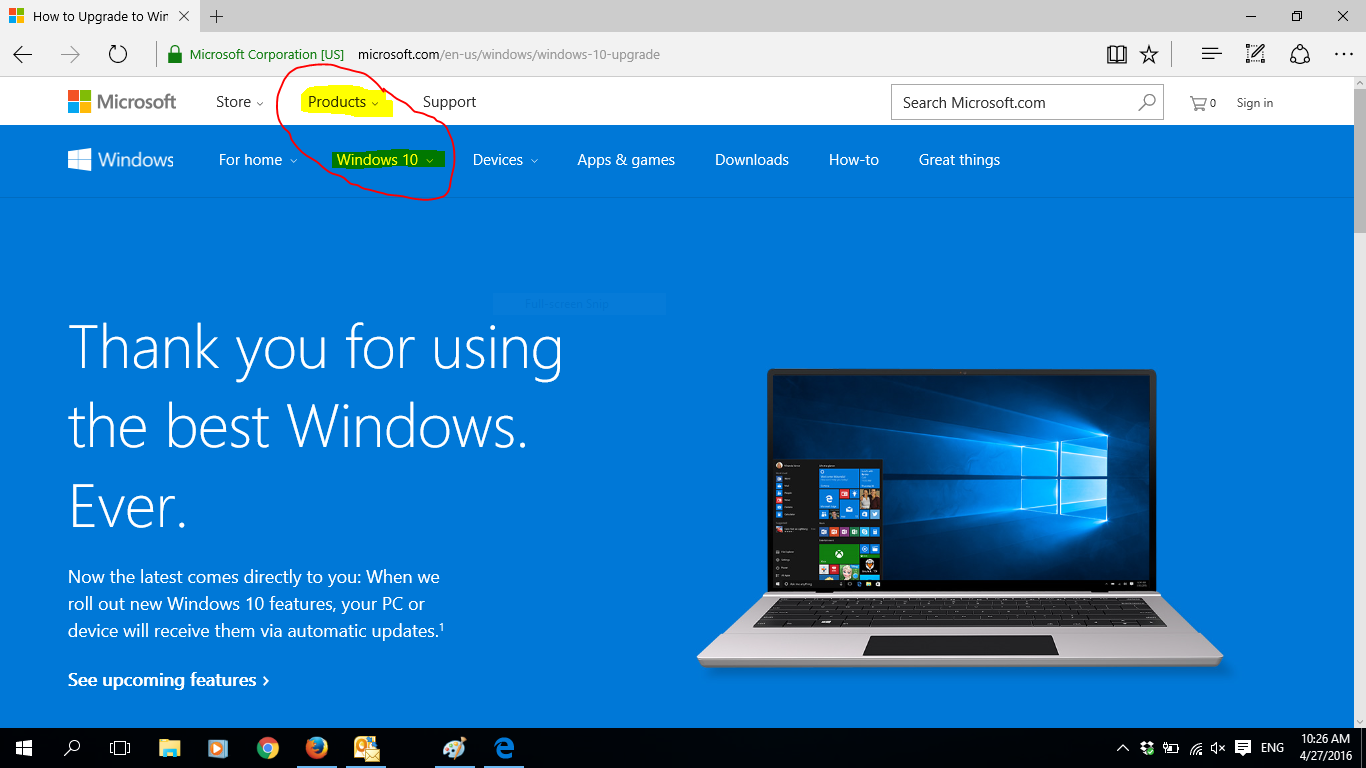Open the Windows Start button

pos(23,747)
